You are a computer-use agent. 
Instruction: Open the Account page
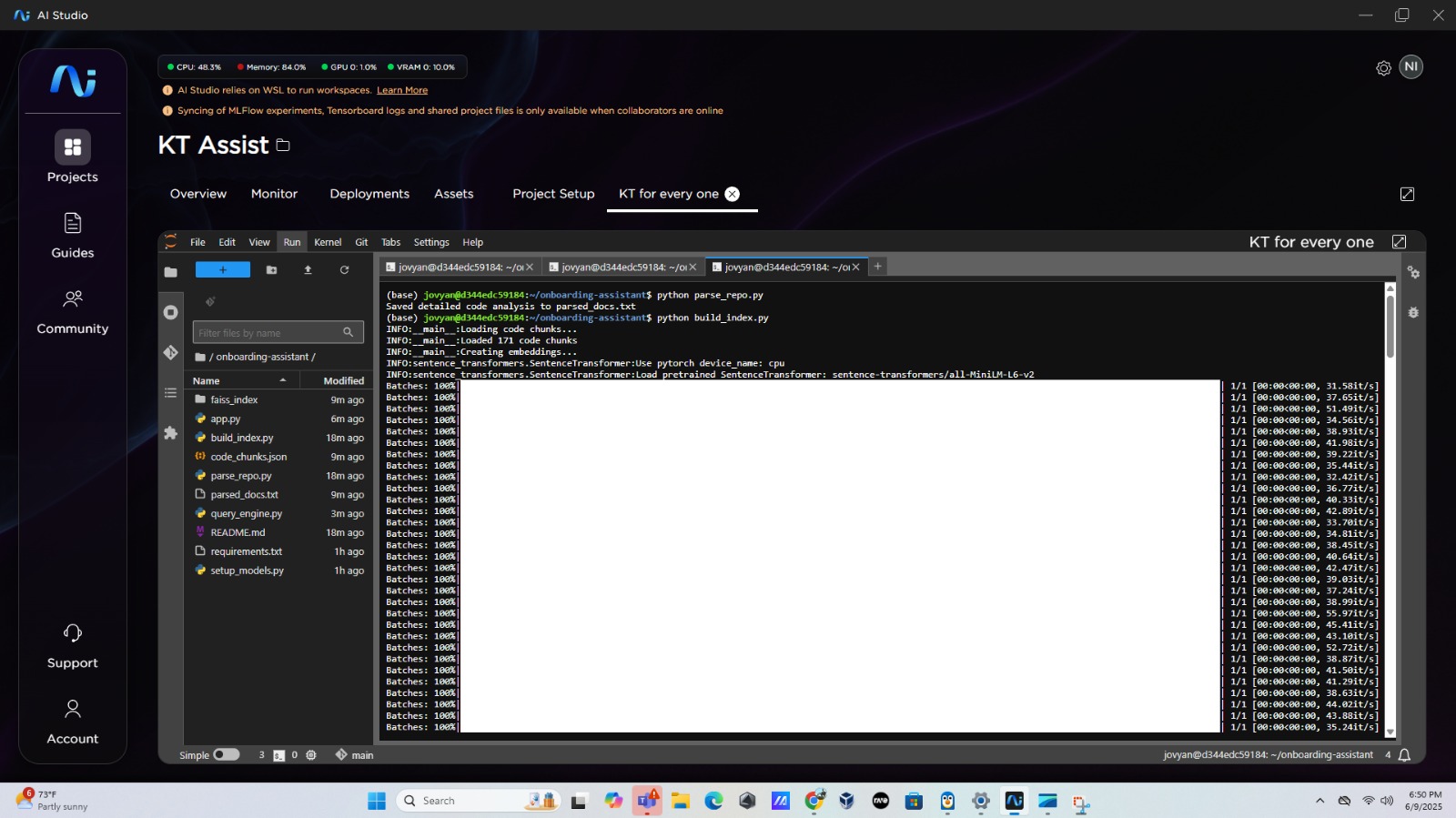(x=73, y=722)
